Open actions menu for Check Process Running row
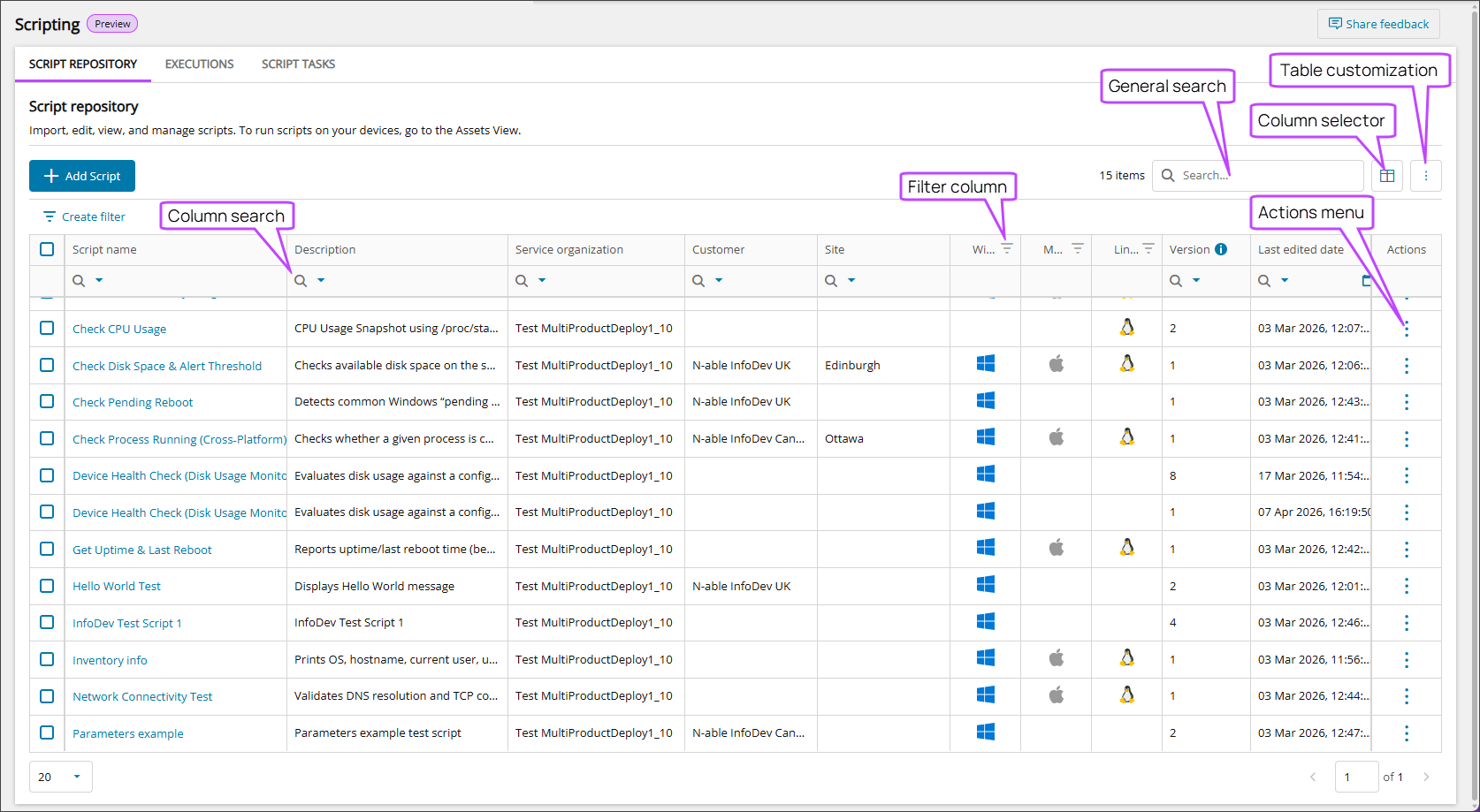1480x812 pixels. tap(1407, 439)
